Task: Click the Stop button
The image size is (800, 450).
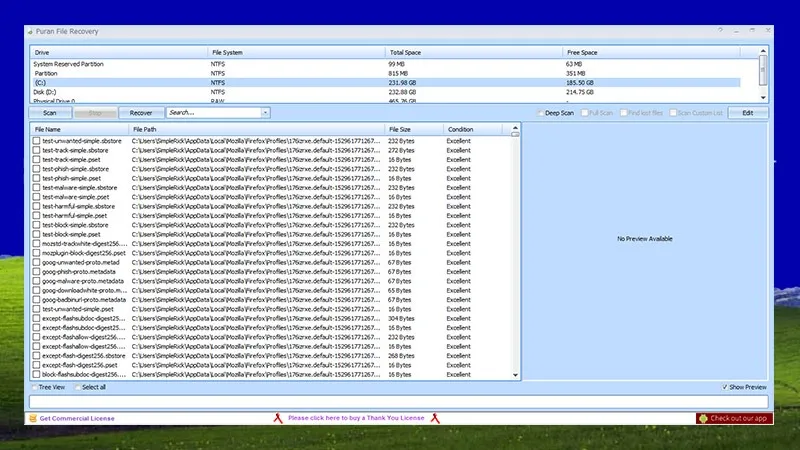Action: pos(95,113)
